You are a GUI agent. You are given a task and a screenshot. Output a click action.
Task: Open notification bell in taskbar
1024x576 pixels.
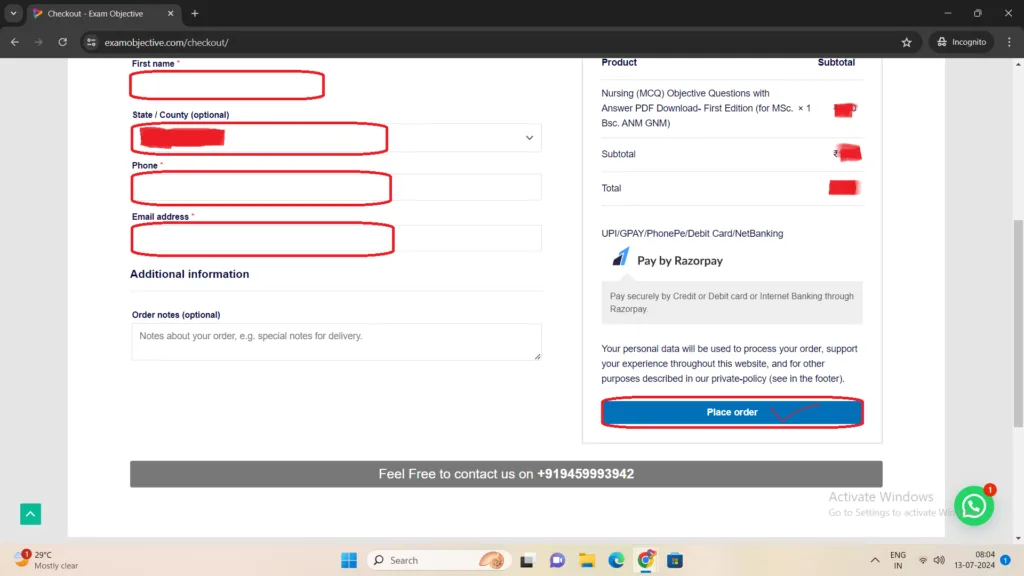(x=1006, y=560)
